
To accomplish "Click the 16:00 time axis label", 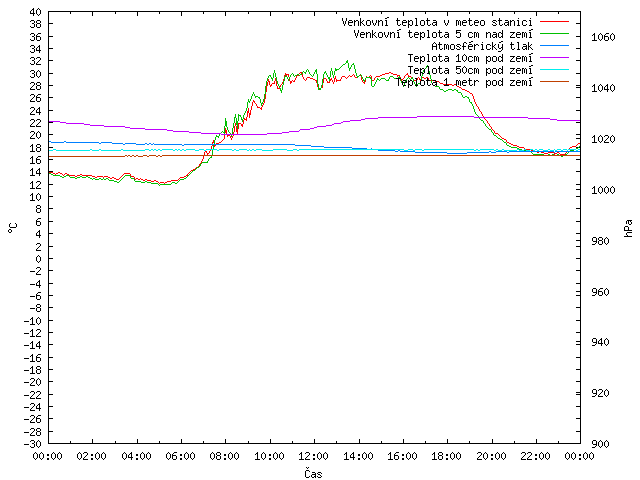I will pyautogui.click(x=402, y=456).
